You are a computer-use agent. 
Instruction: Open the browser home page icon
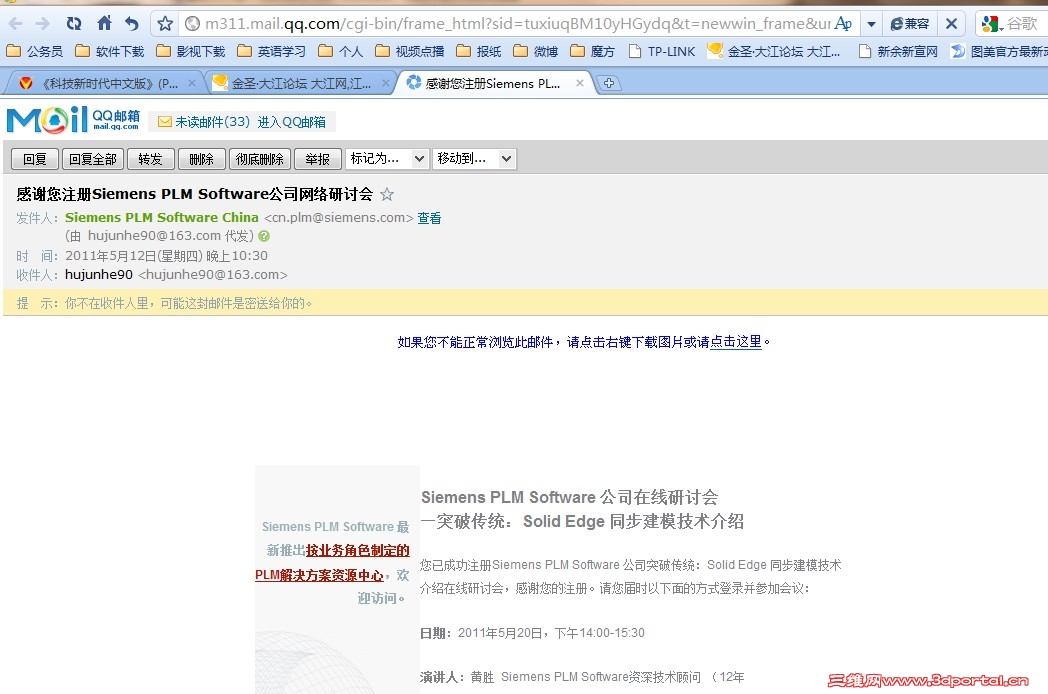[104, 23]
